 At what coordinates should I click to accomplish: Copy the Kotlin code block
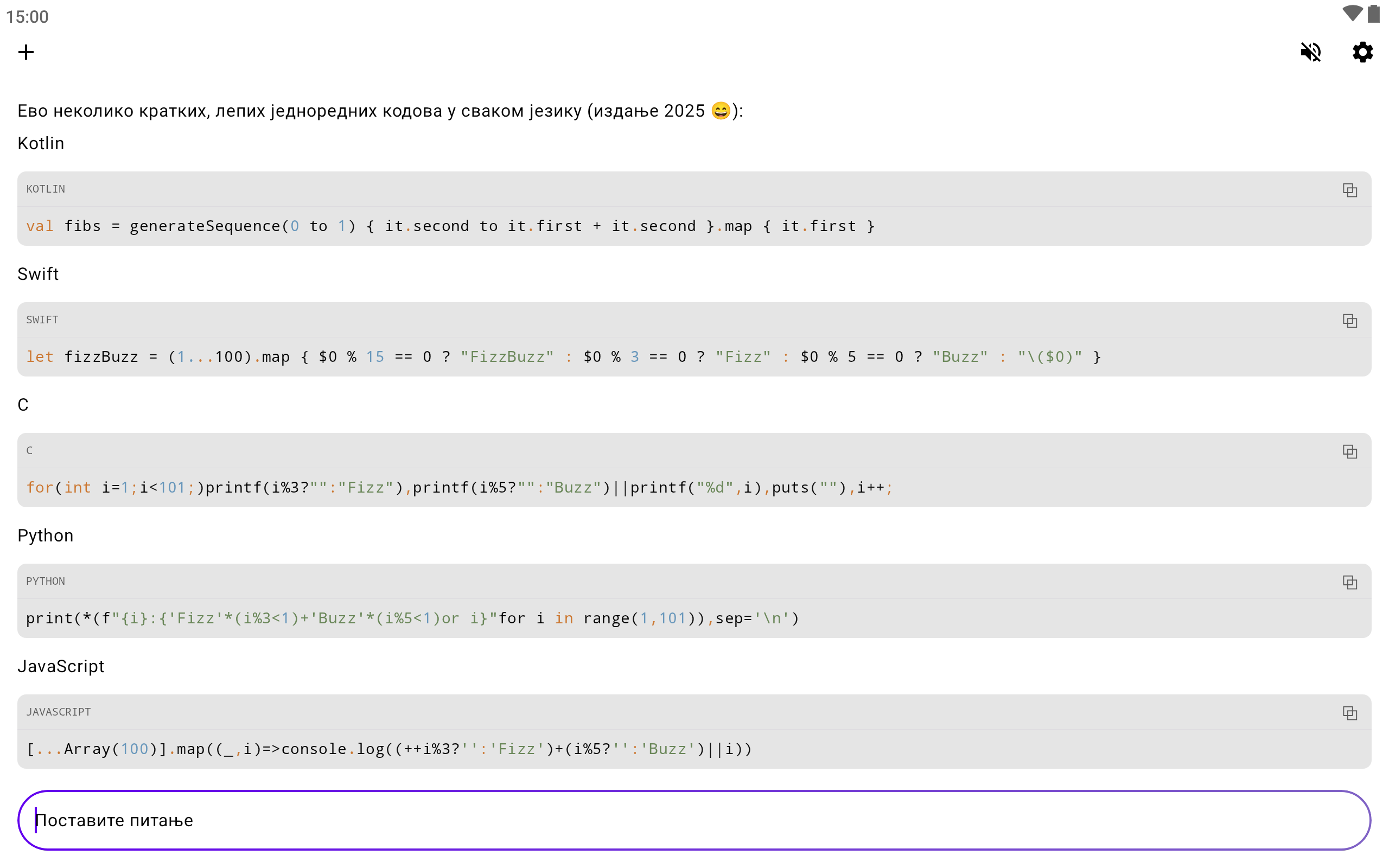(x=1349, y=190)
